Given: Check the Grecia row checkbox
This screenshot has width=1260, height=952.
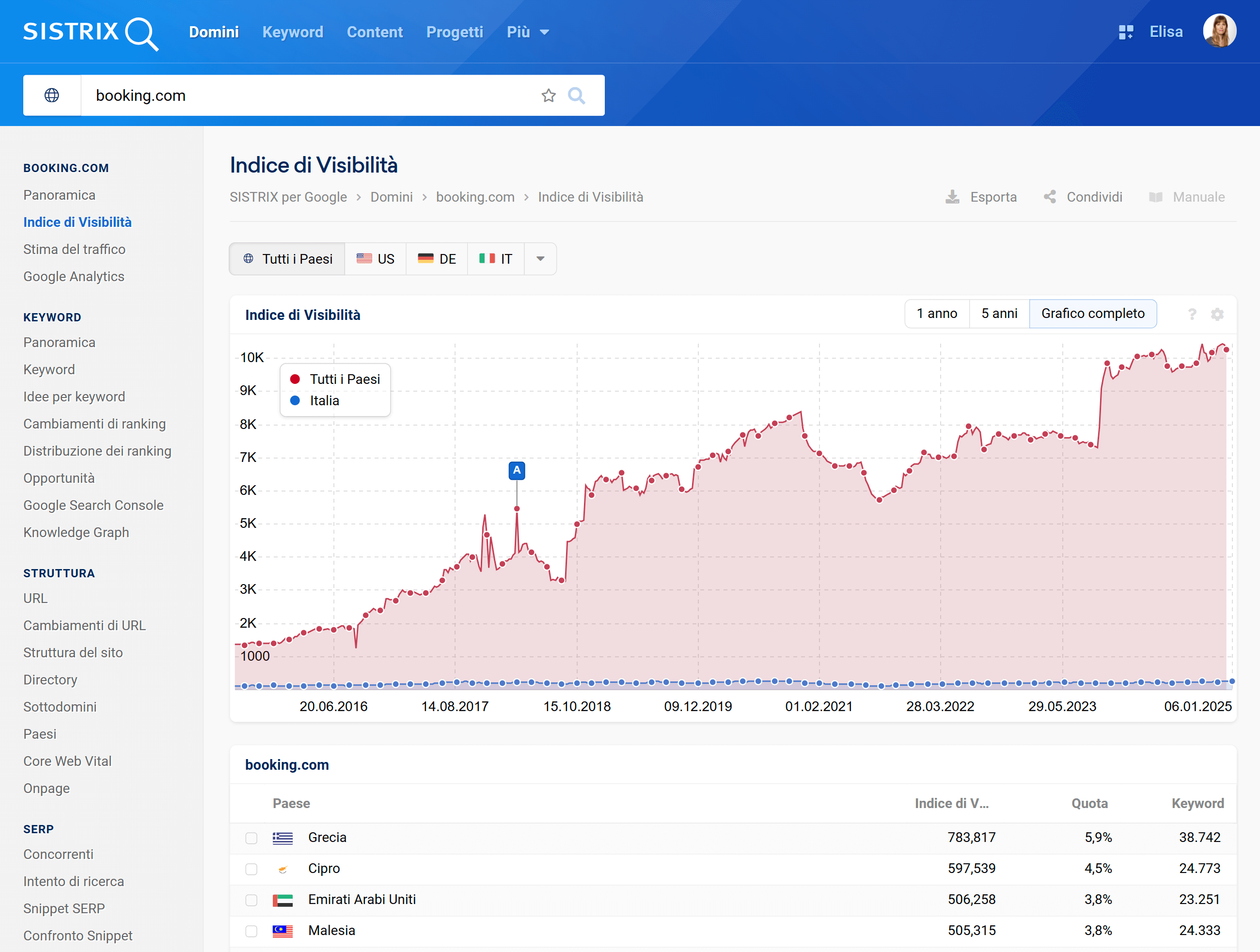Looking at the screenshot, I should click(251, 838).
